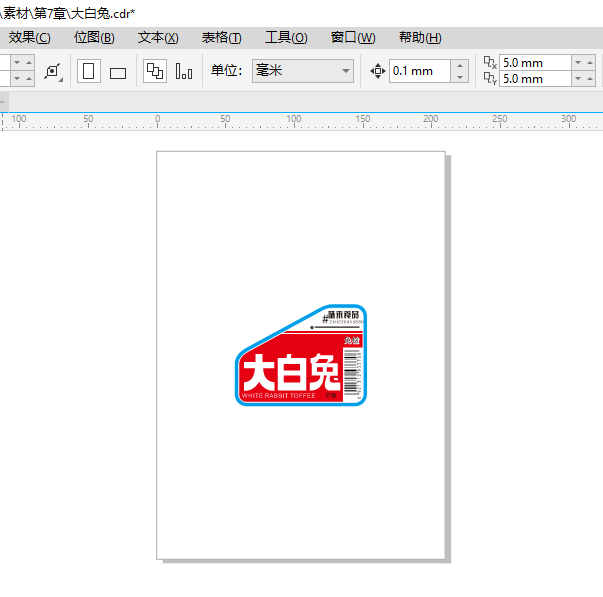Click duplicate distance X field 5.0 mm
This screenshot has width=603, height=597.
[535, 63]
